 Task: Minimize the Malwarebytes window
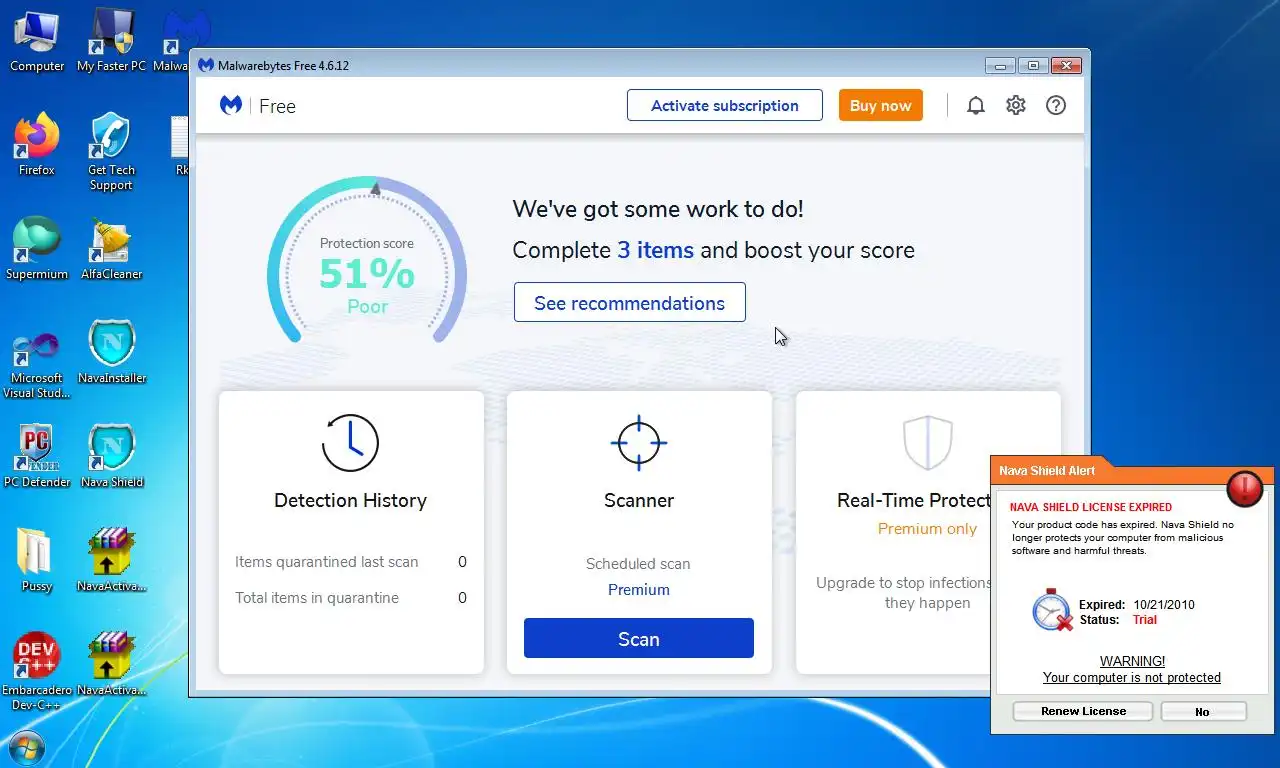[x=1000, y=66]
